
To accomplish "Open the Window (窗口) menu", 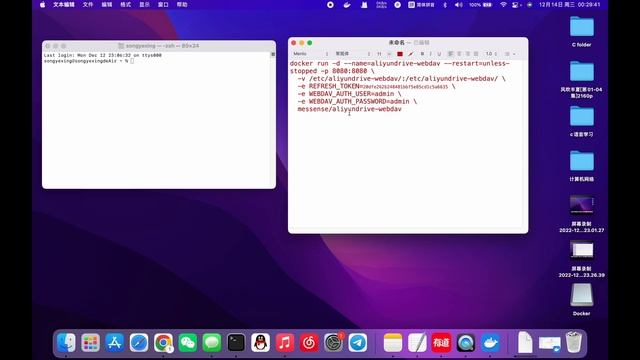I will [x=163, y=4].
